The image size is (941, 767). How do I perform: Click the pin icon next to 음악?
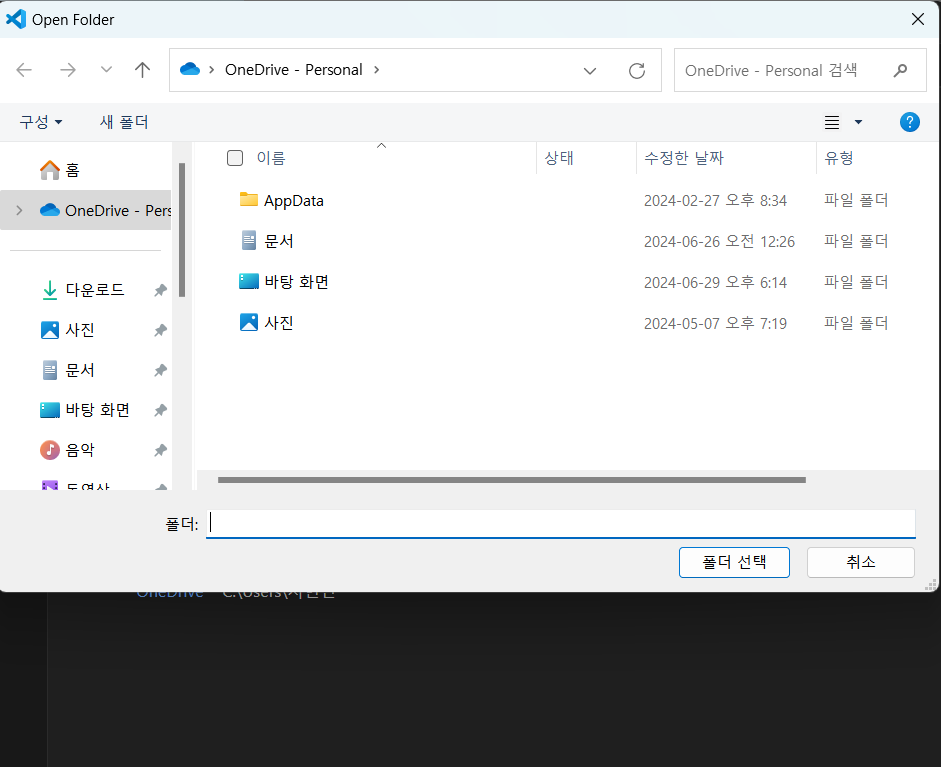160,450
